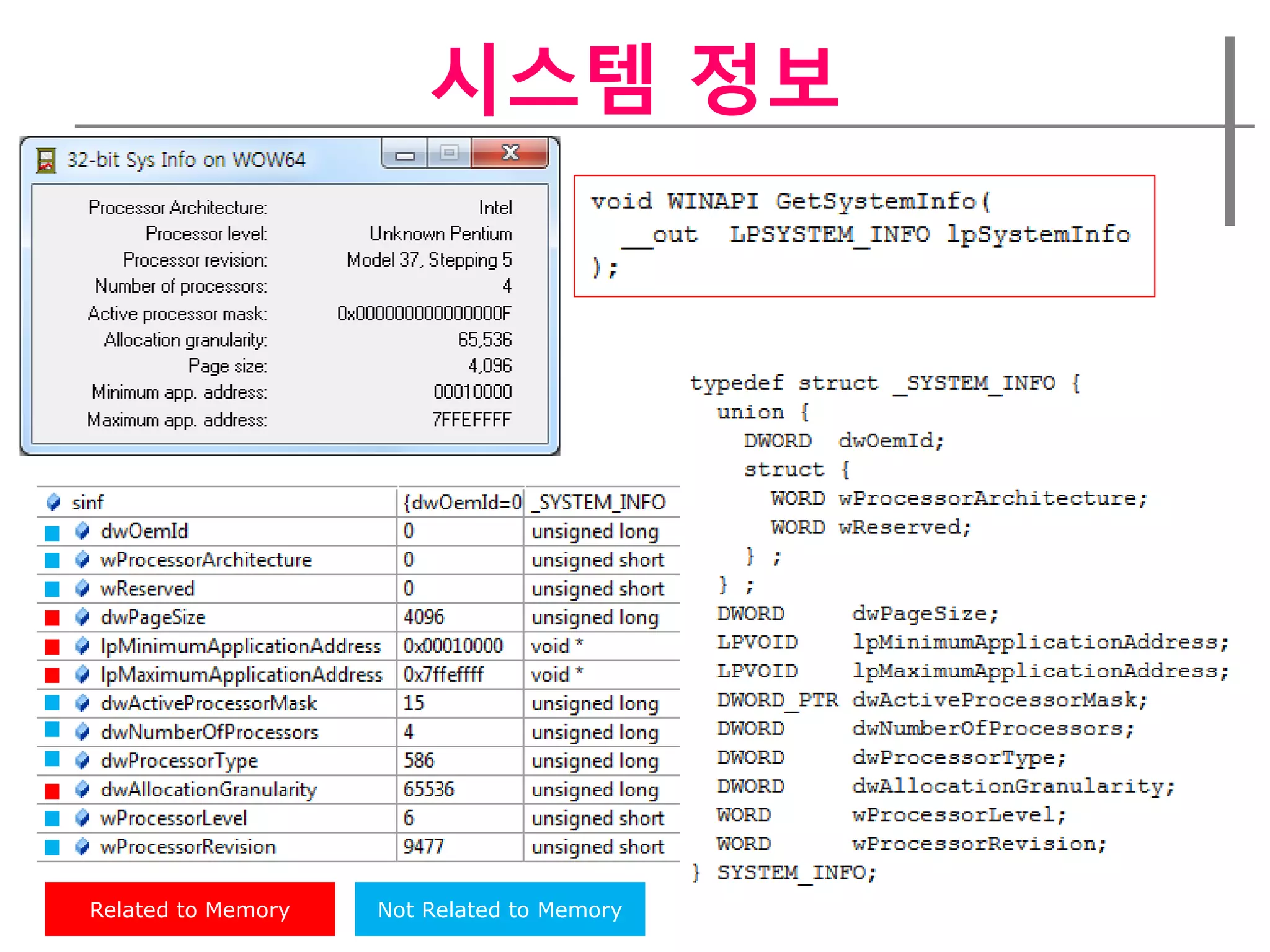The image size is (1270, 952).
Task: Select the sinf variable icon
Action: click(54, 502)
